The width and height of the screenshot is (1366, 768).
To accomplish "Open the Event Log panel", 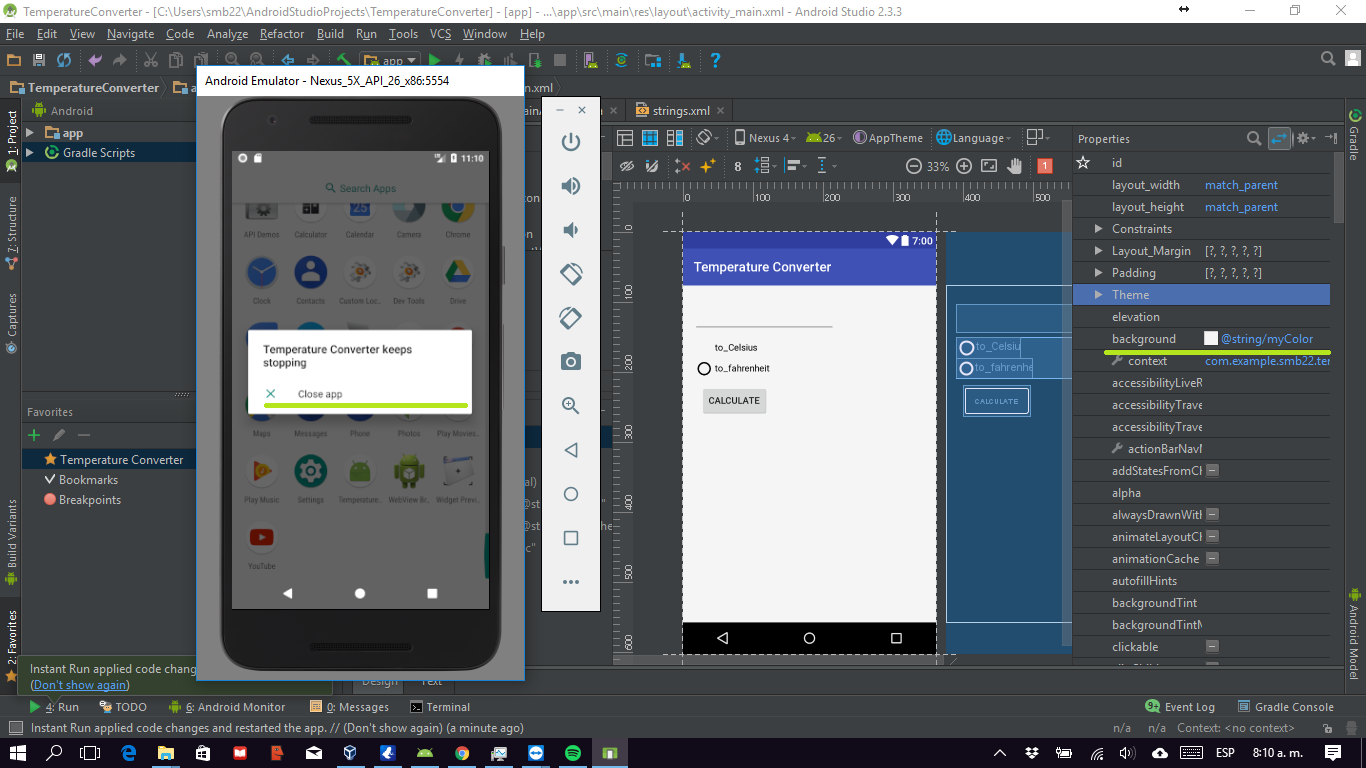I will [1180, 707].
